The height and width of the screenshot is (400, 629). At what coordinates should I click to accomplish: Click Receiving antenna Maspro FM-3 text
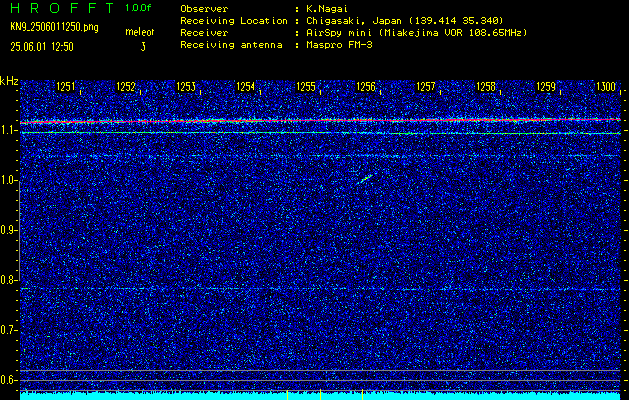tap(338, 45)
